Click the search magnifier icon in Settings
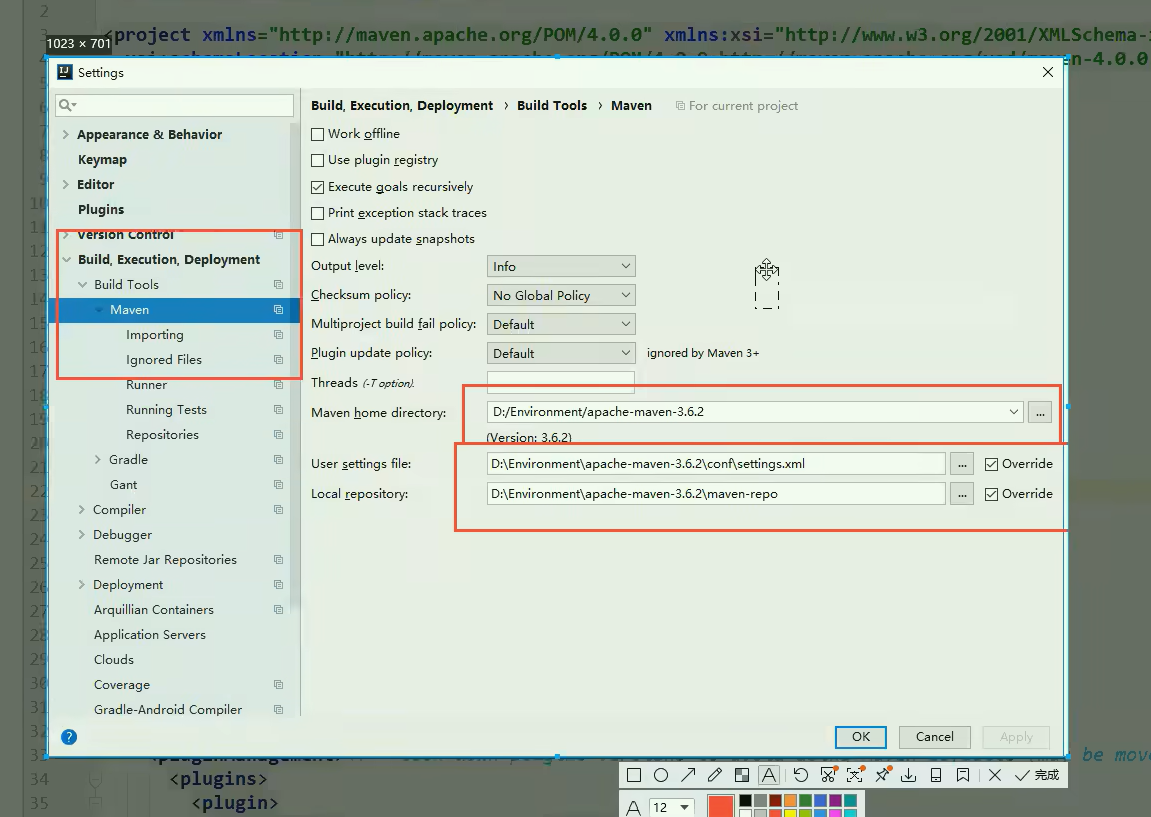1151x817 pixels. click(67, 105)
